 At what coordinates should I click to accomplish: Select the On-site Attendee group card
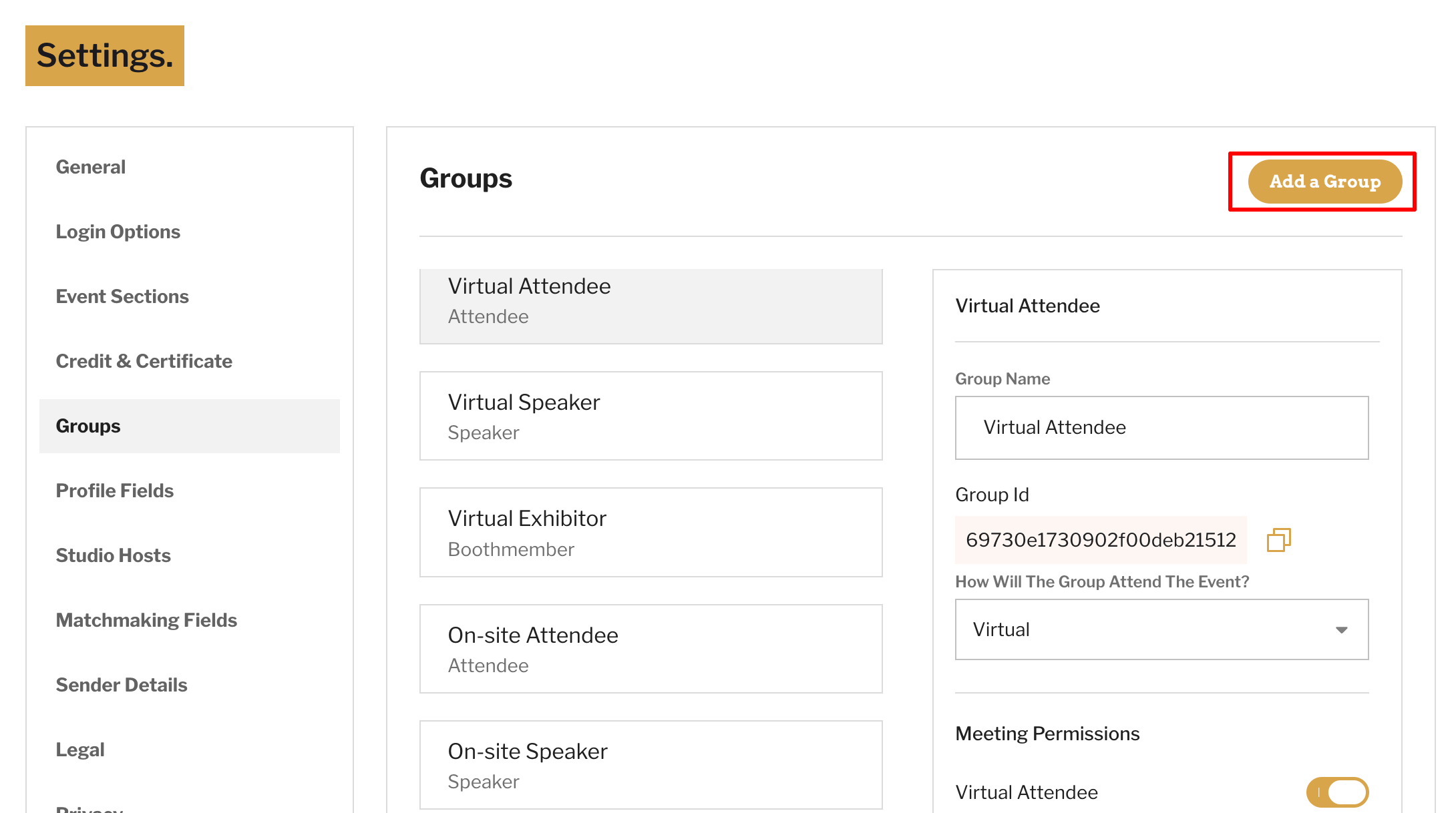(651, 649)
